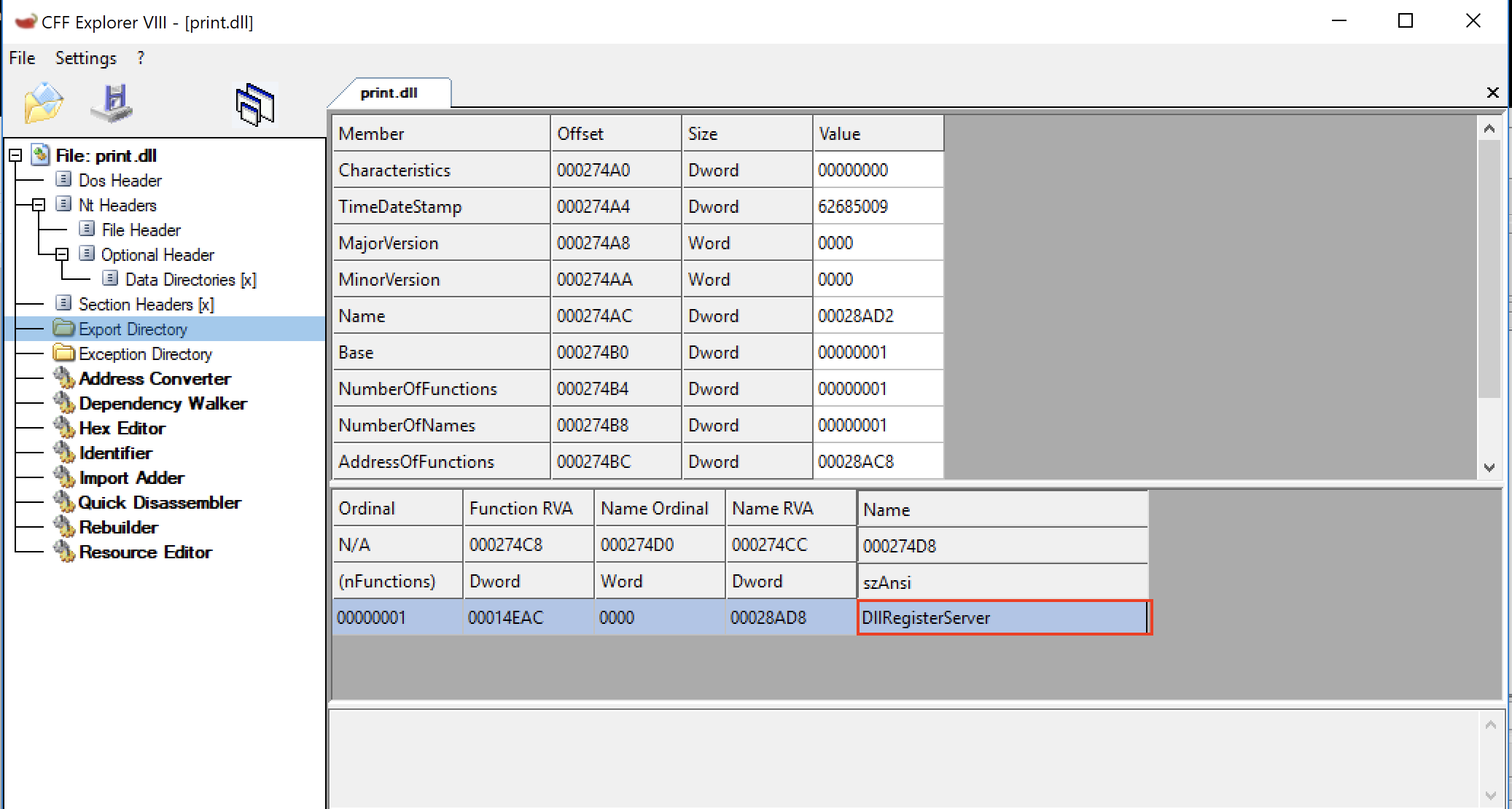Click the Ordinal column header
The image size is (1512, 809).
pyautogui.click(x=397, y=508)
